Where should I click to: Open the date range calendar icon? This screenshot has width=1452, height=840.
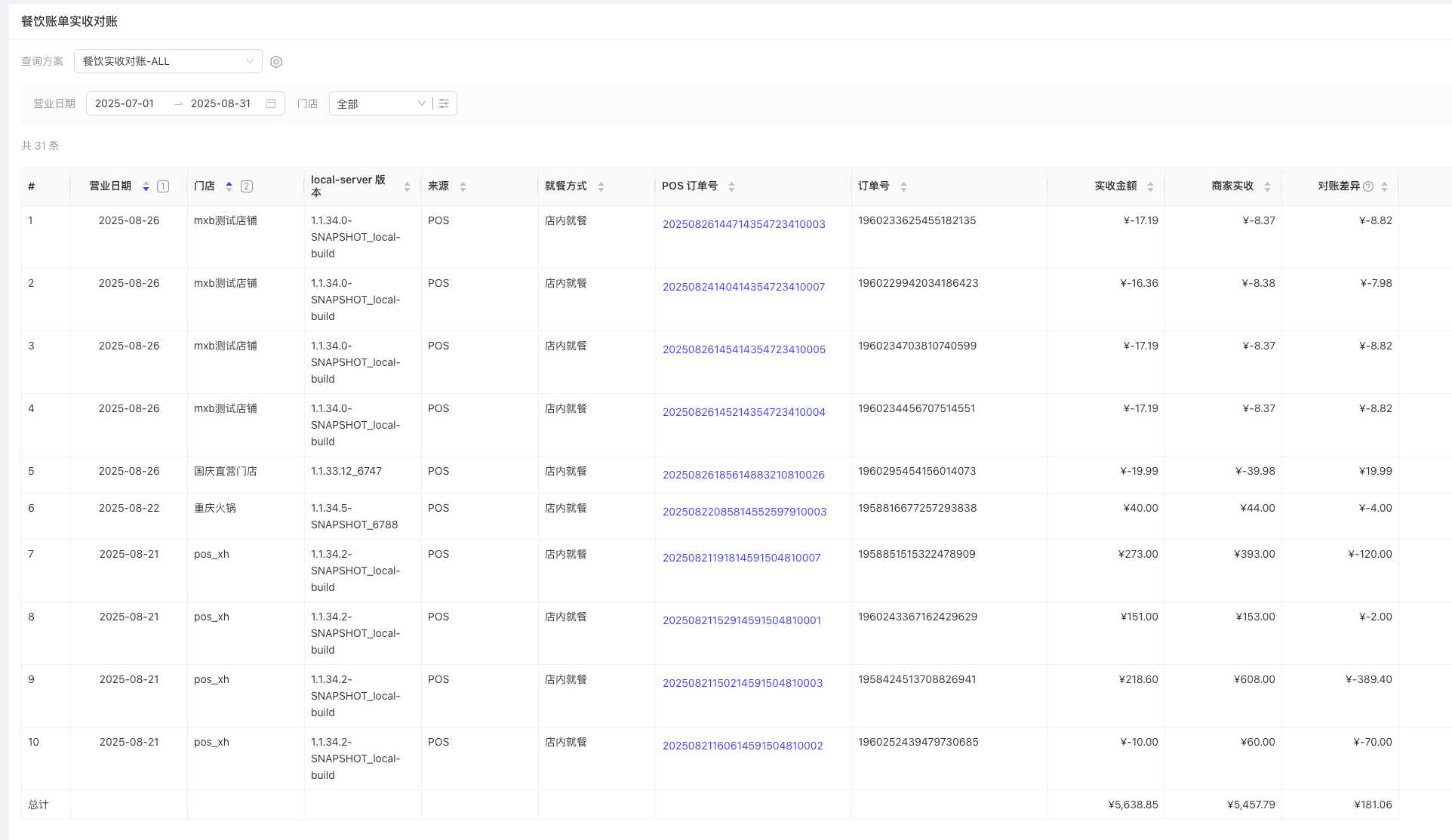pyautogui.click(x=271, y=103)
